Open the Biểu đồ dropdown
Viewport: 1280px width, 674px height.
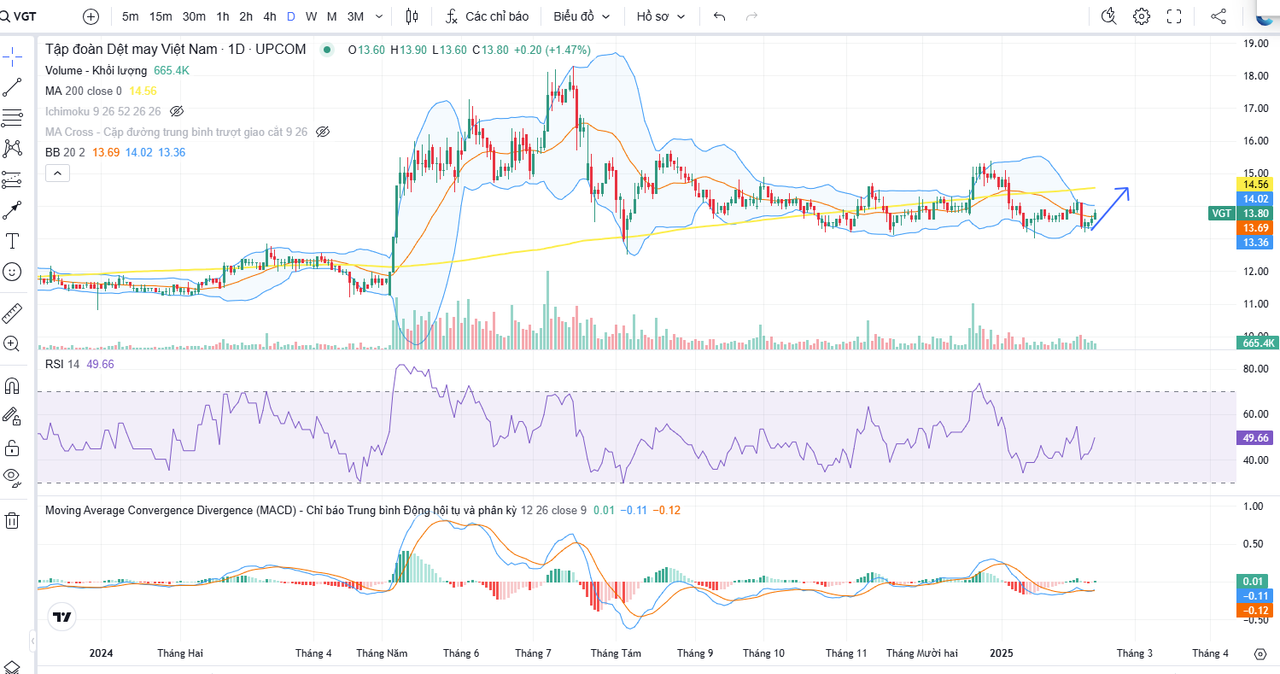[582, 16]
